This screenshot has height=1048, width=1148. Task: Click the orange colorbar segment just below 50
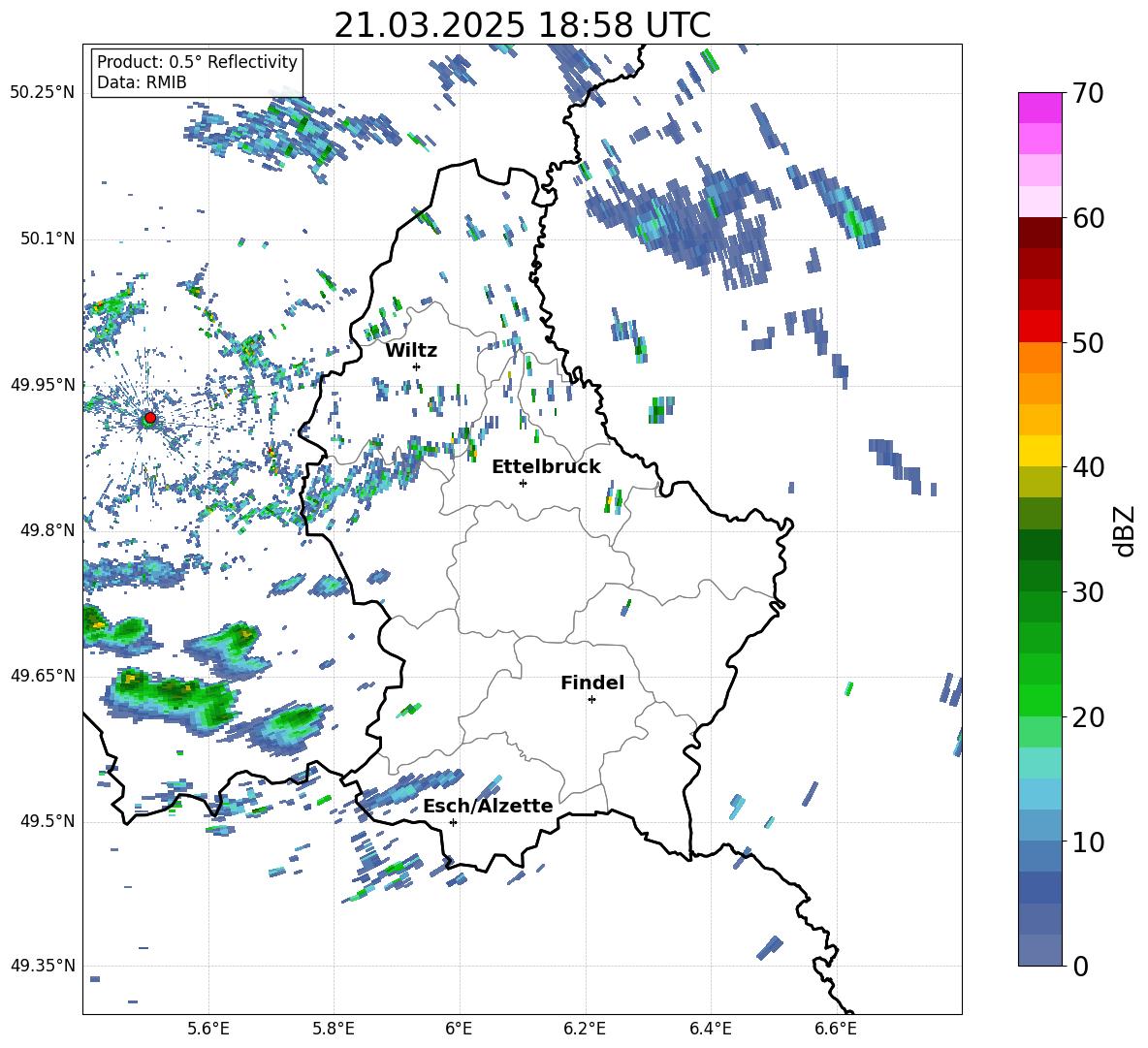coord(1040,357)
